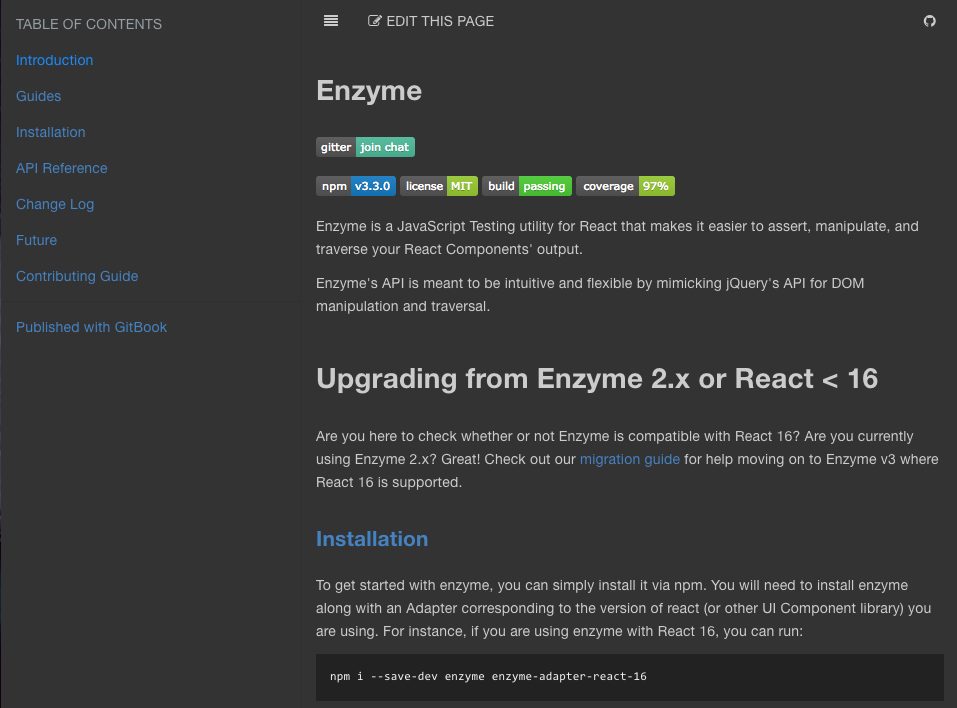The image size is (957, 708).
Task: Click the Enzyme page title
Action: point(369,92)
